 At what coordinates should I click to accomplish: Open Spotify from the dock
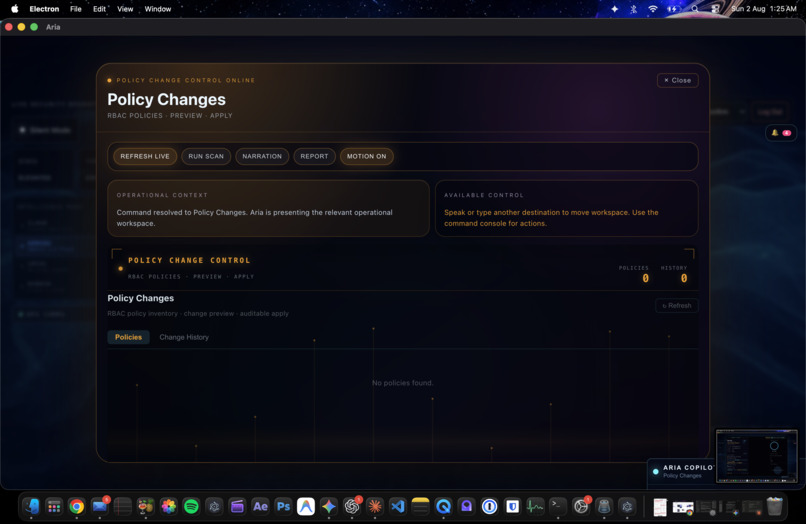[191, 507]
